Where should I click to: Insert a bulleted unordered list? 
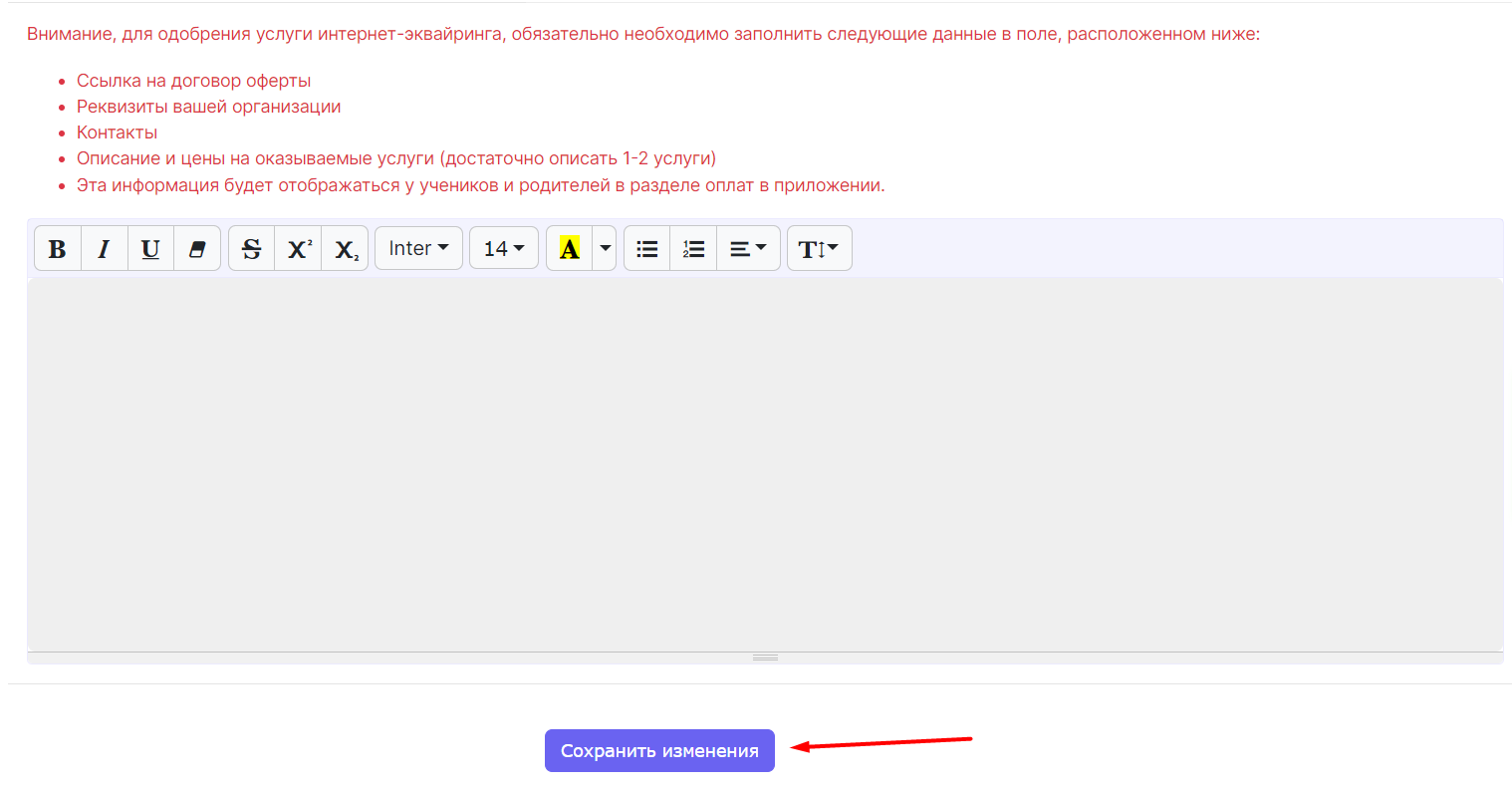pos(647,248)
